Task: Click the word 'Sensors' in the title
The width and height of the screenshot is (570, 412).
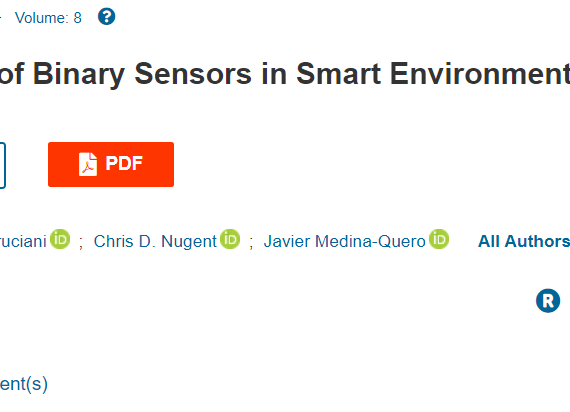Action: tap(193, 74)
